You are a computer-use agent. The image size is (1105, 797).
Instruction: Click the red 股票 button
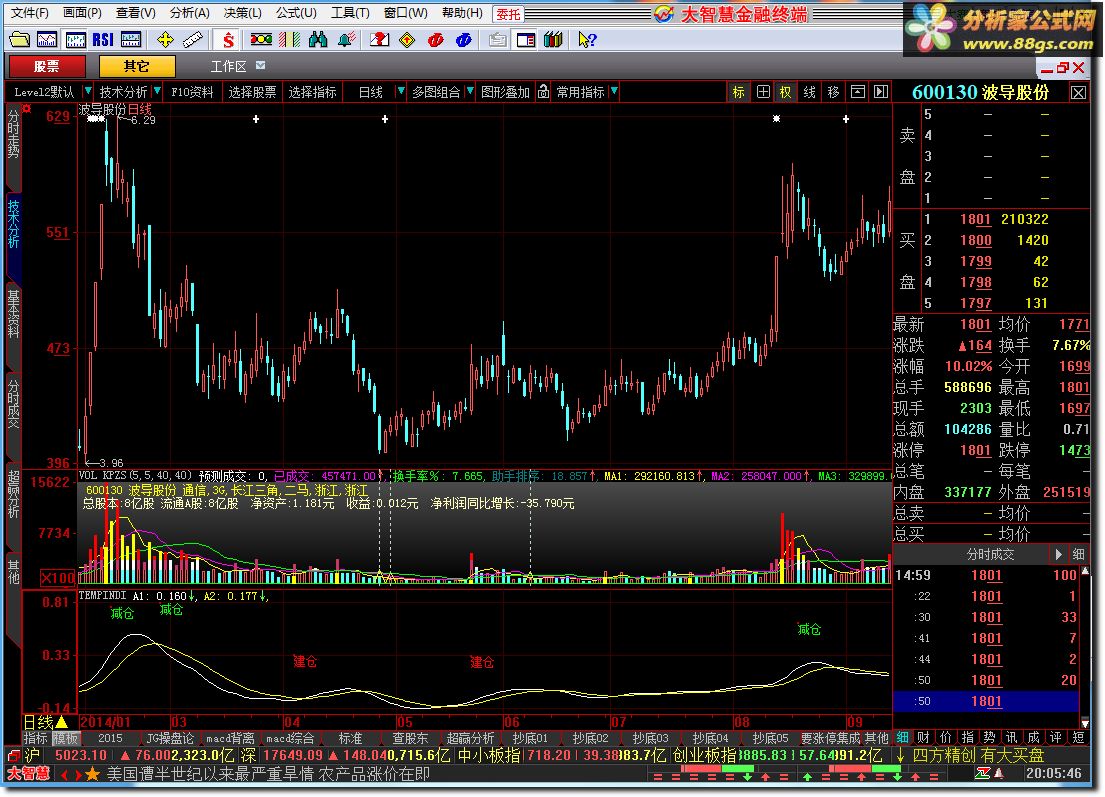point(47,66)
